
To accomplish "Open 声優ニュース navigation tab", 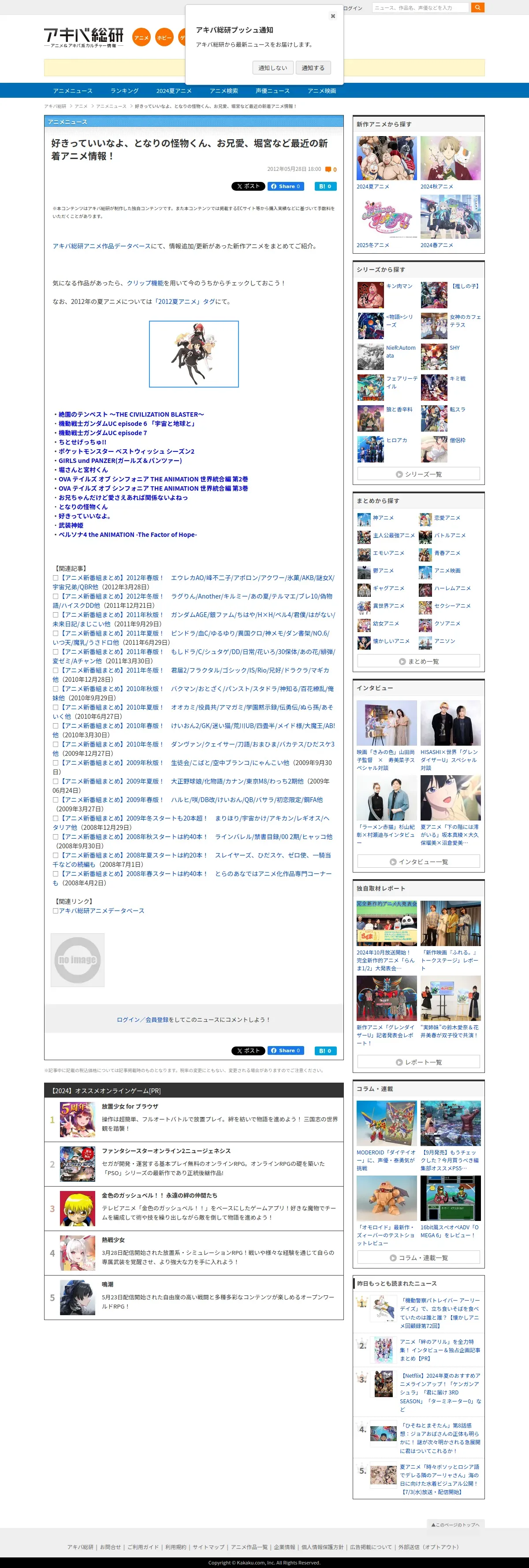I will tap(272, 91).
